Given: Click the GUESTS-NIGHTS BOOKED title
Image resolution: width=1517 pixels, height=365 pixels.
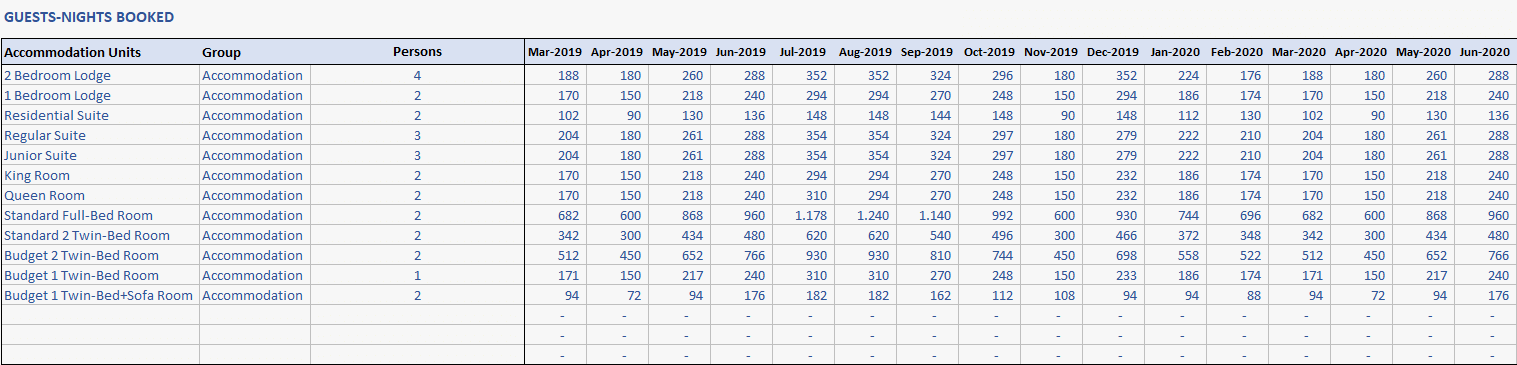Looking at the screenshot, I should pos(89,17).
